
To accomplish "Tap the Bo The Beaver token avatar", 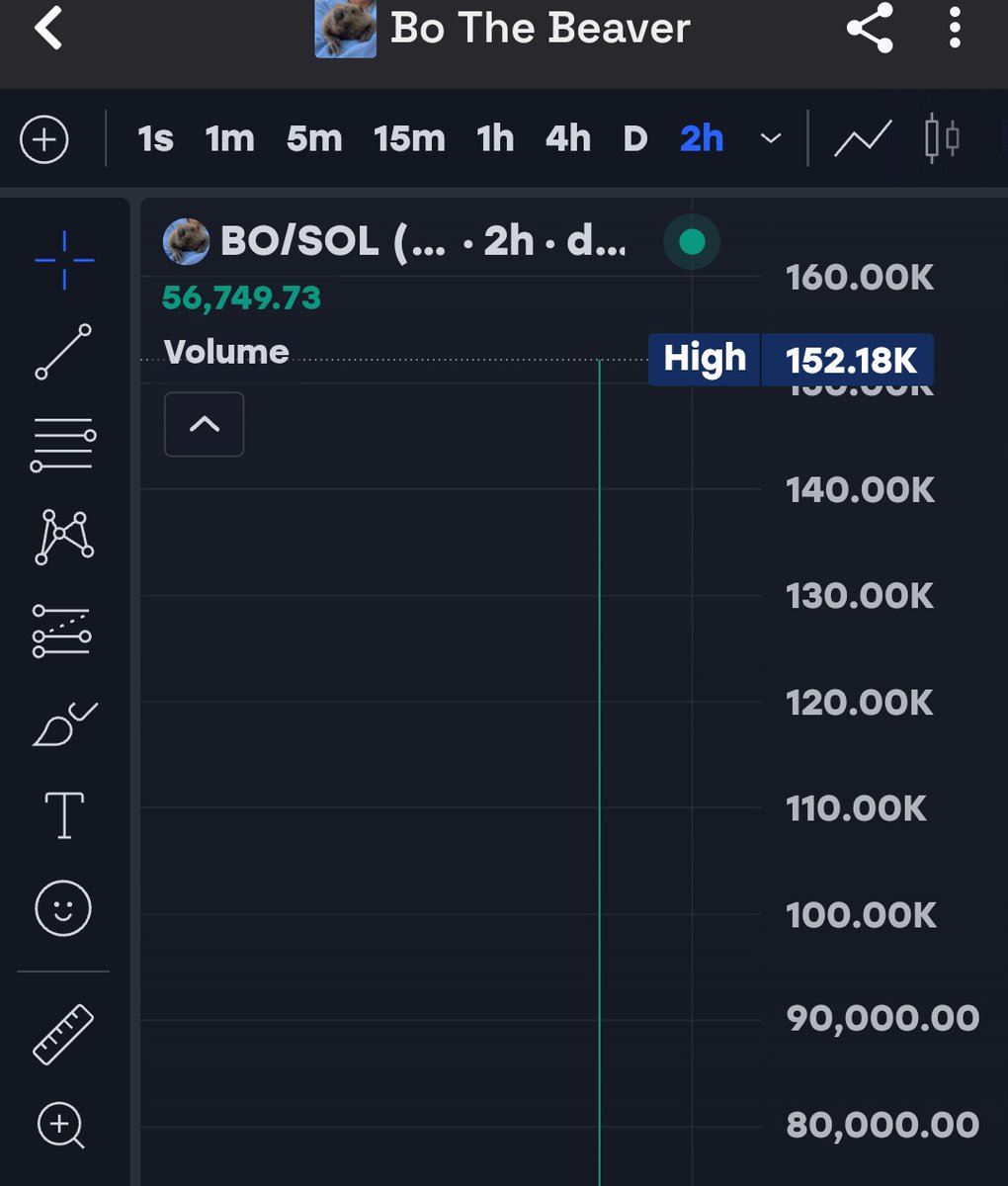I will tap(345, 28).
